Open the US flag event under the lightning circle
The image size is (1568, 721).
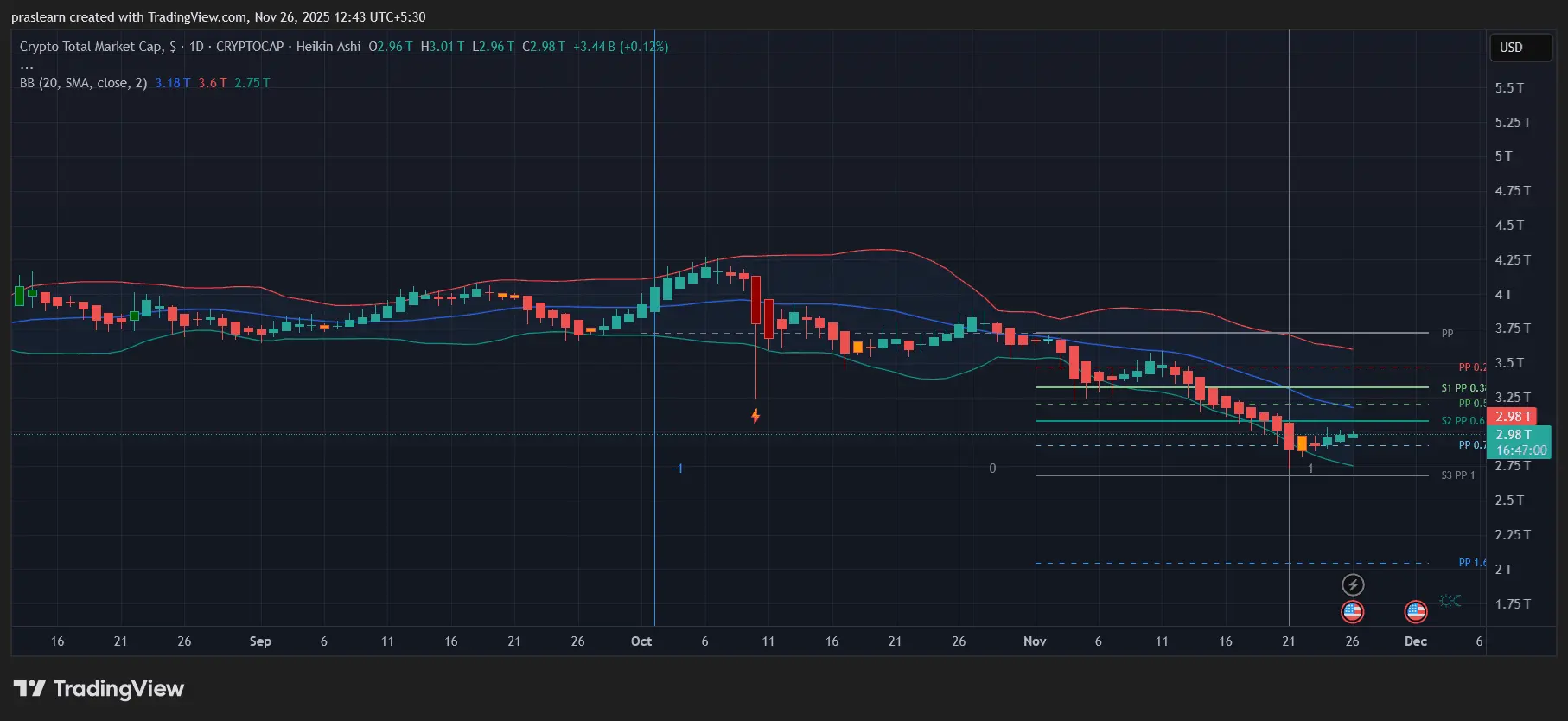1353,612
